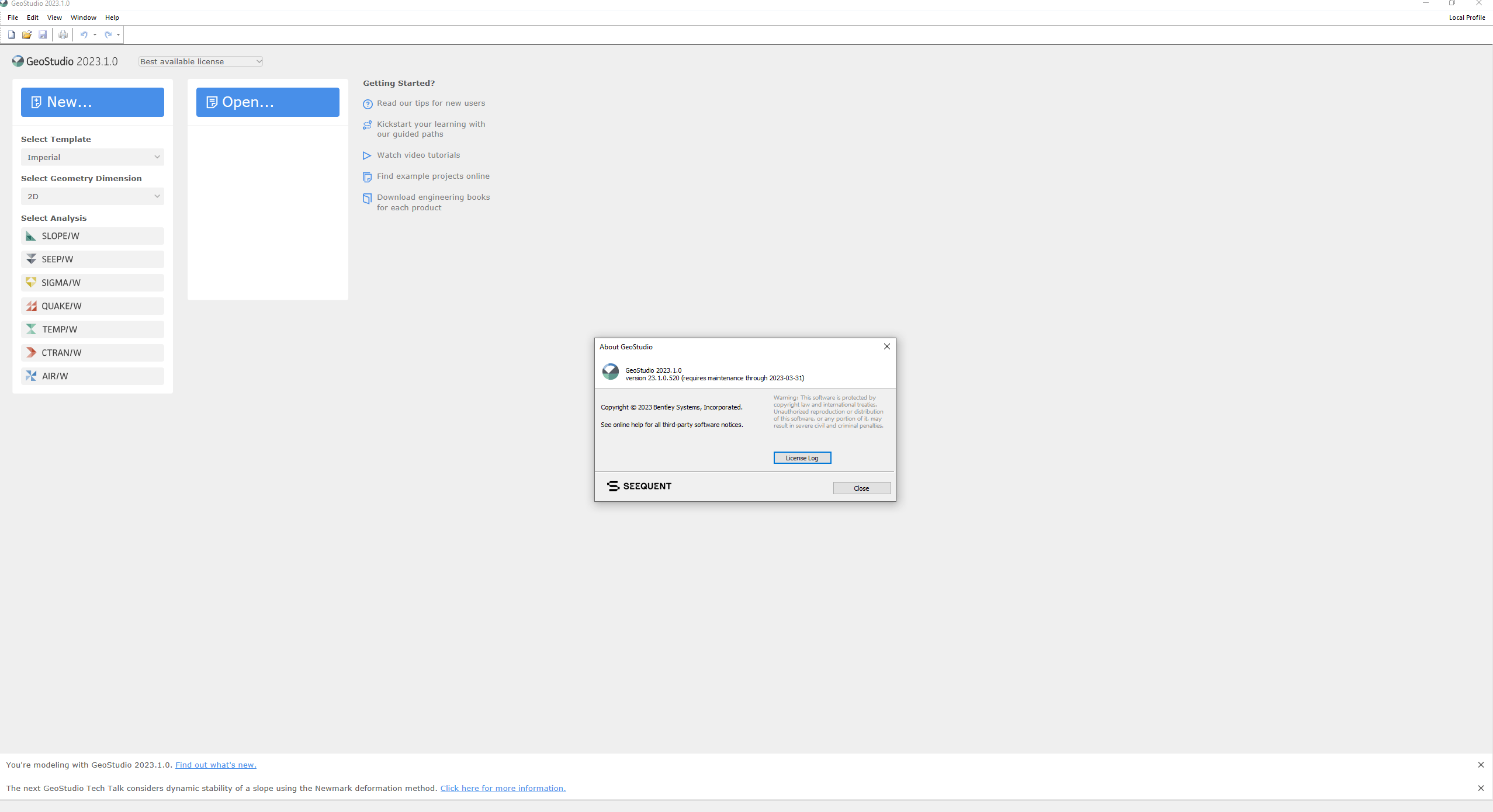
Task: Expand the Imperial template dropdown
Action: 92,157
